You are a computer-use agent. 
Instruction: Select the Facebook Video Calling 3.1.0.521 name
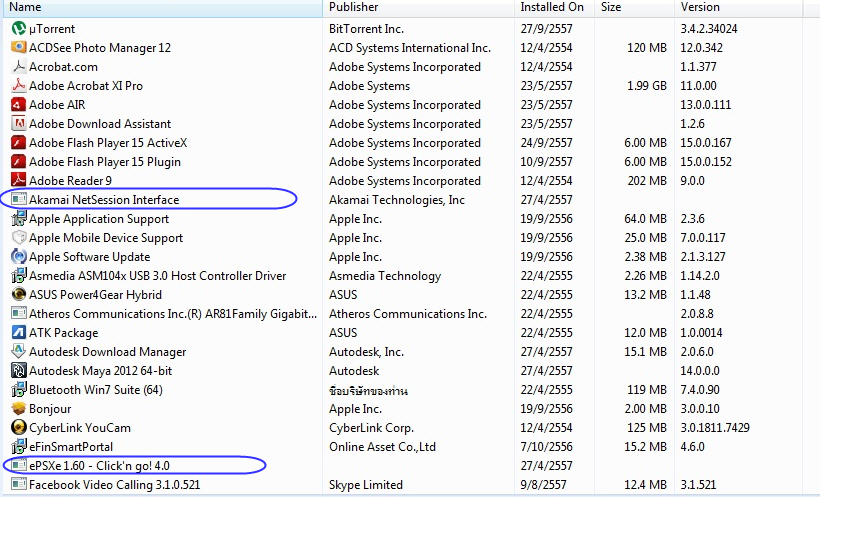(115, 485)
